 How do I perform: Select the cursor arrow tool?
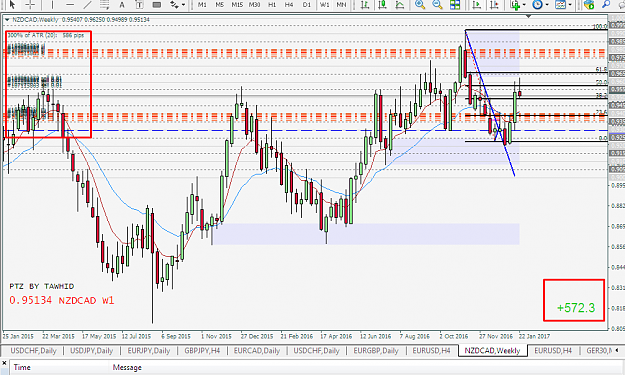[12, 4]
